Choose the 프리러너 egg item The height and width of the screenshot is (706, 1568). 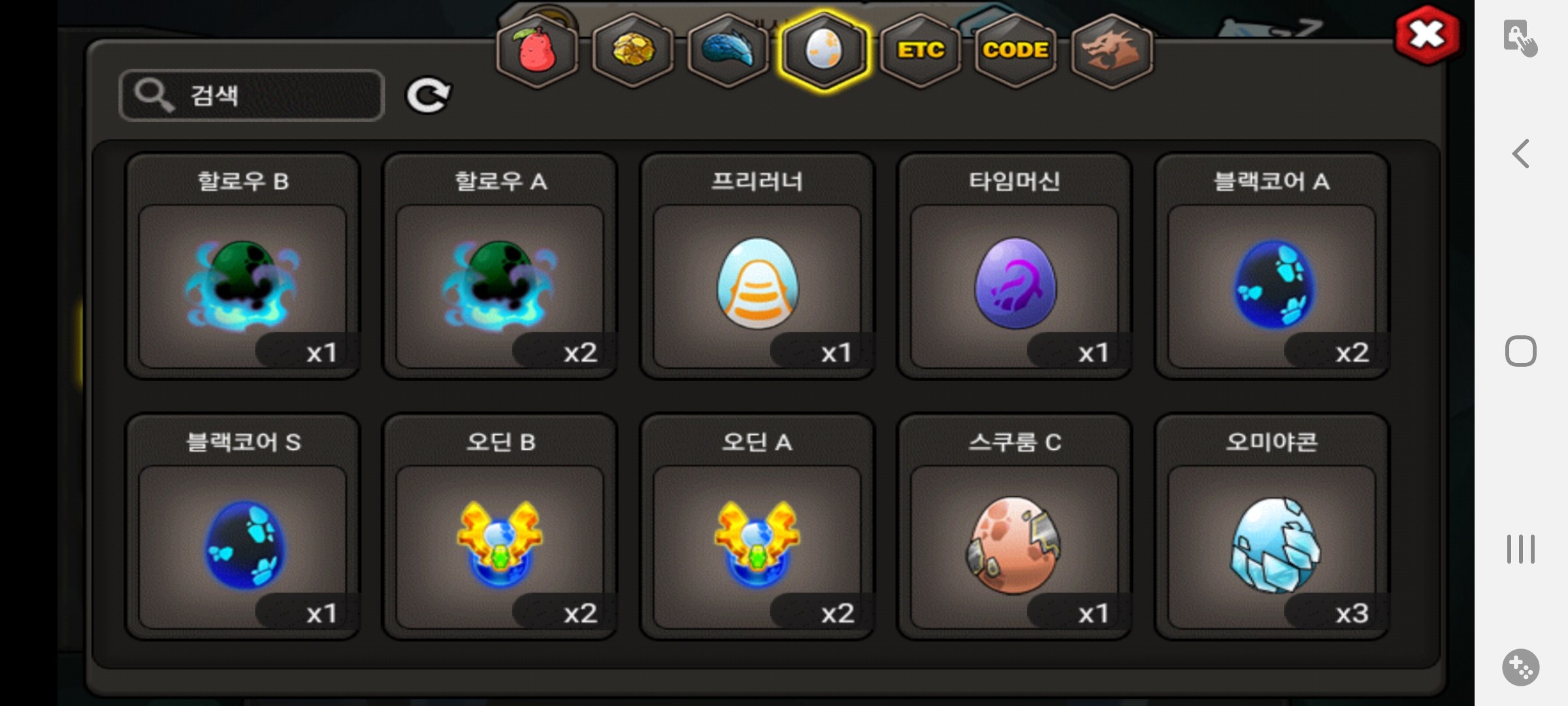[x=757, y=266]
